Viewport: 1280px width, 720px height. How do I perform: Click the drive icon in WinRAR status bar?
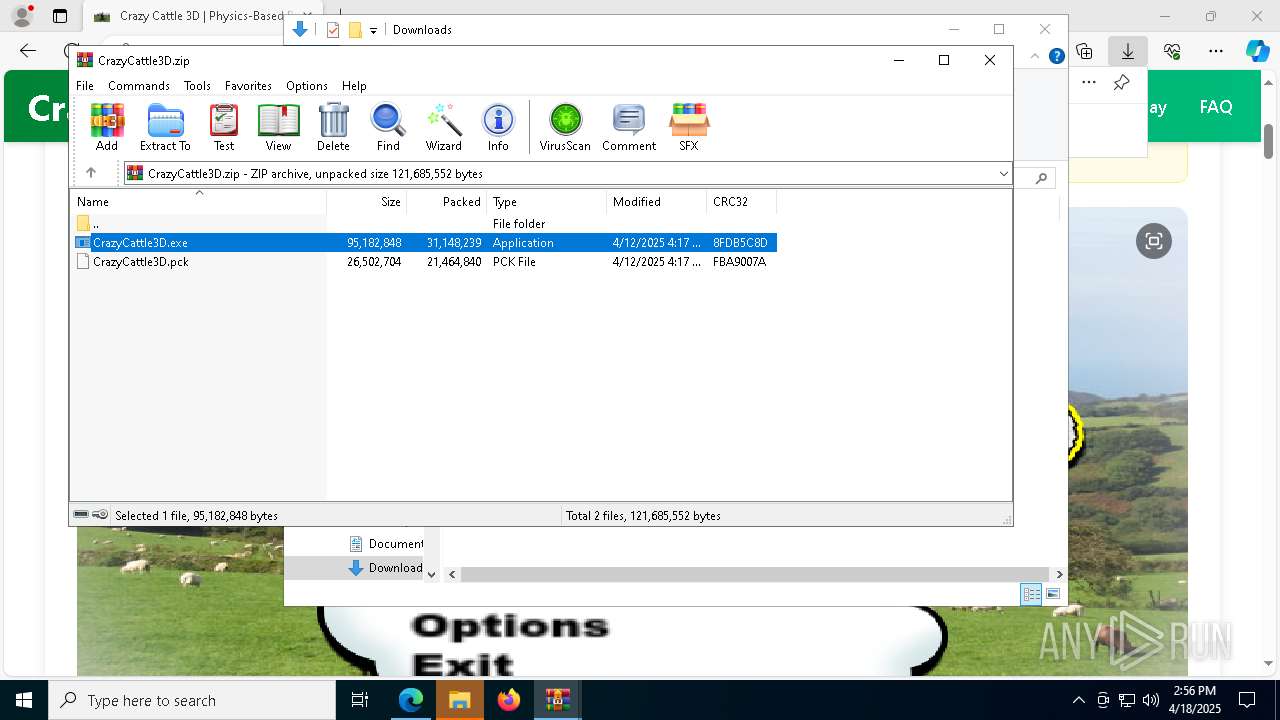[x=81, y=515]
